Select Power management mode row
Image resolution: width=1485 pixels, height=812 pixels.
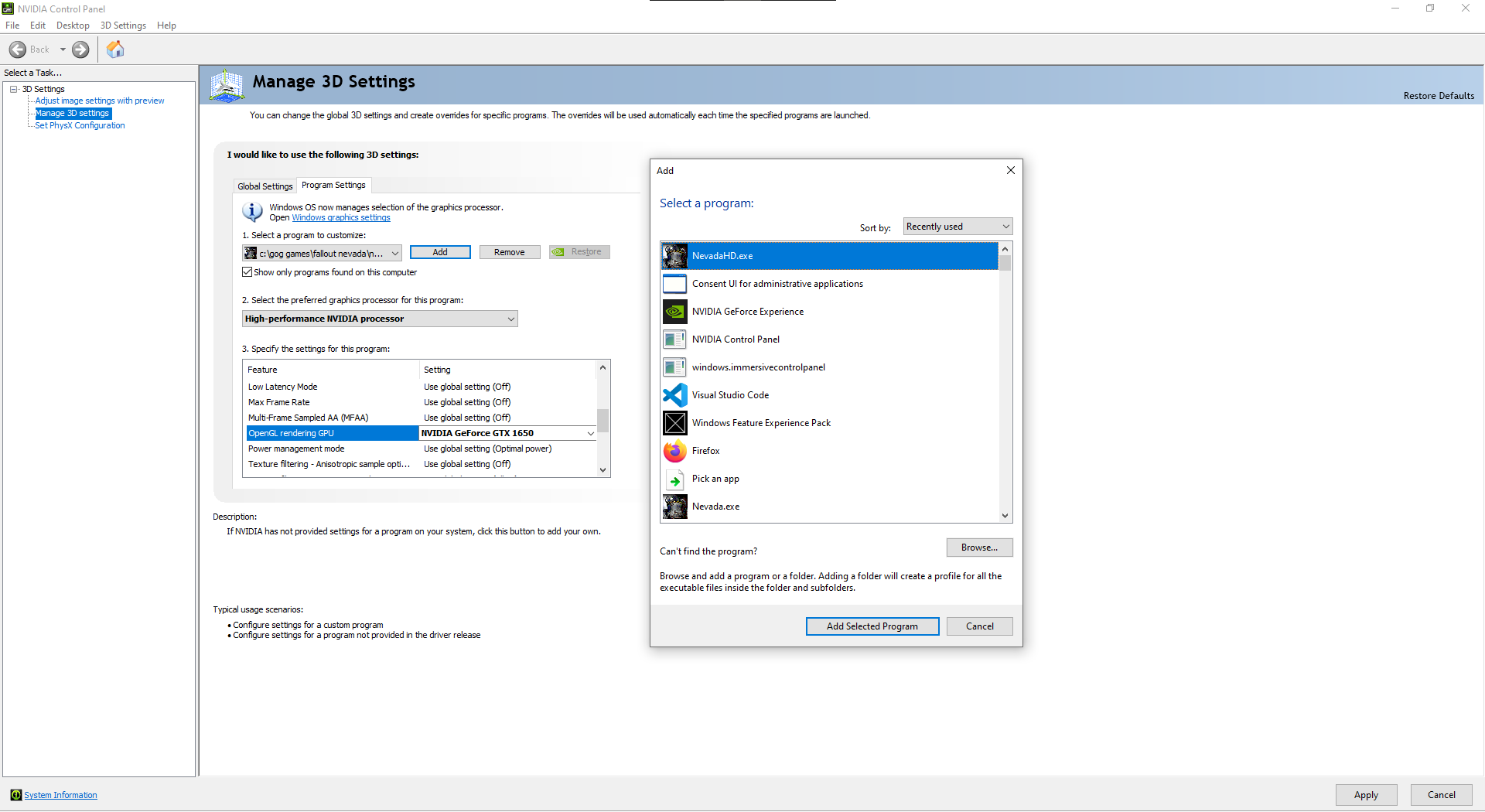tap(421, 449)
